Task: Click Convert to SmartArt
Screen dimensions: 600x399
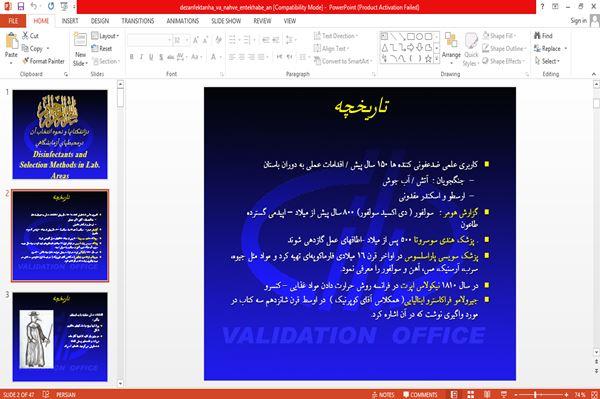Action: [x=342, y=61]
